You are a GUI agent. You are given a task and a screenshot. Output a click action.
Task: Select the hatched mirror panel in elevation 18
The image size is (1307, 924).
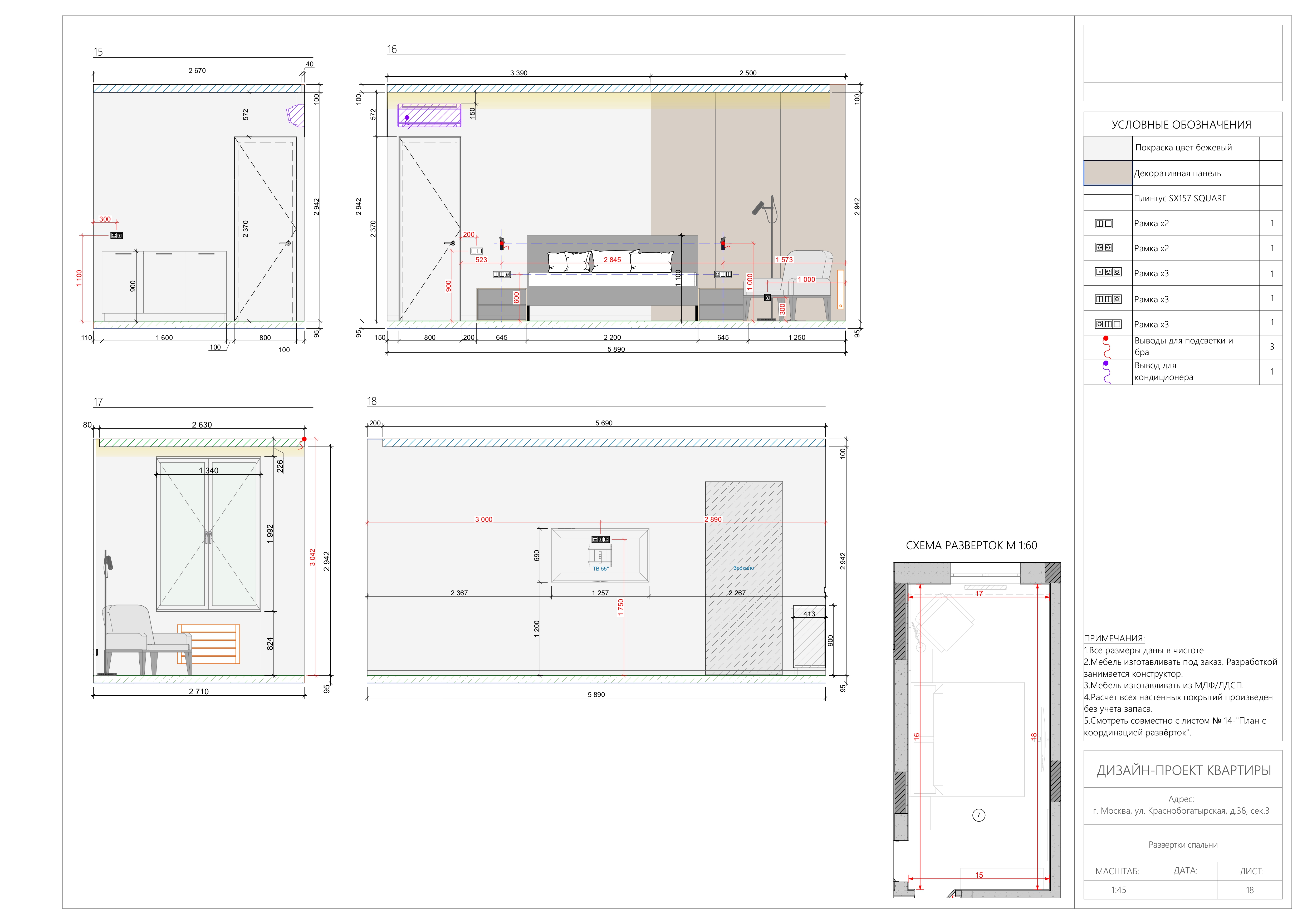(x=743, y=578)
